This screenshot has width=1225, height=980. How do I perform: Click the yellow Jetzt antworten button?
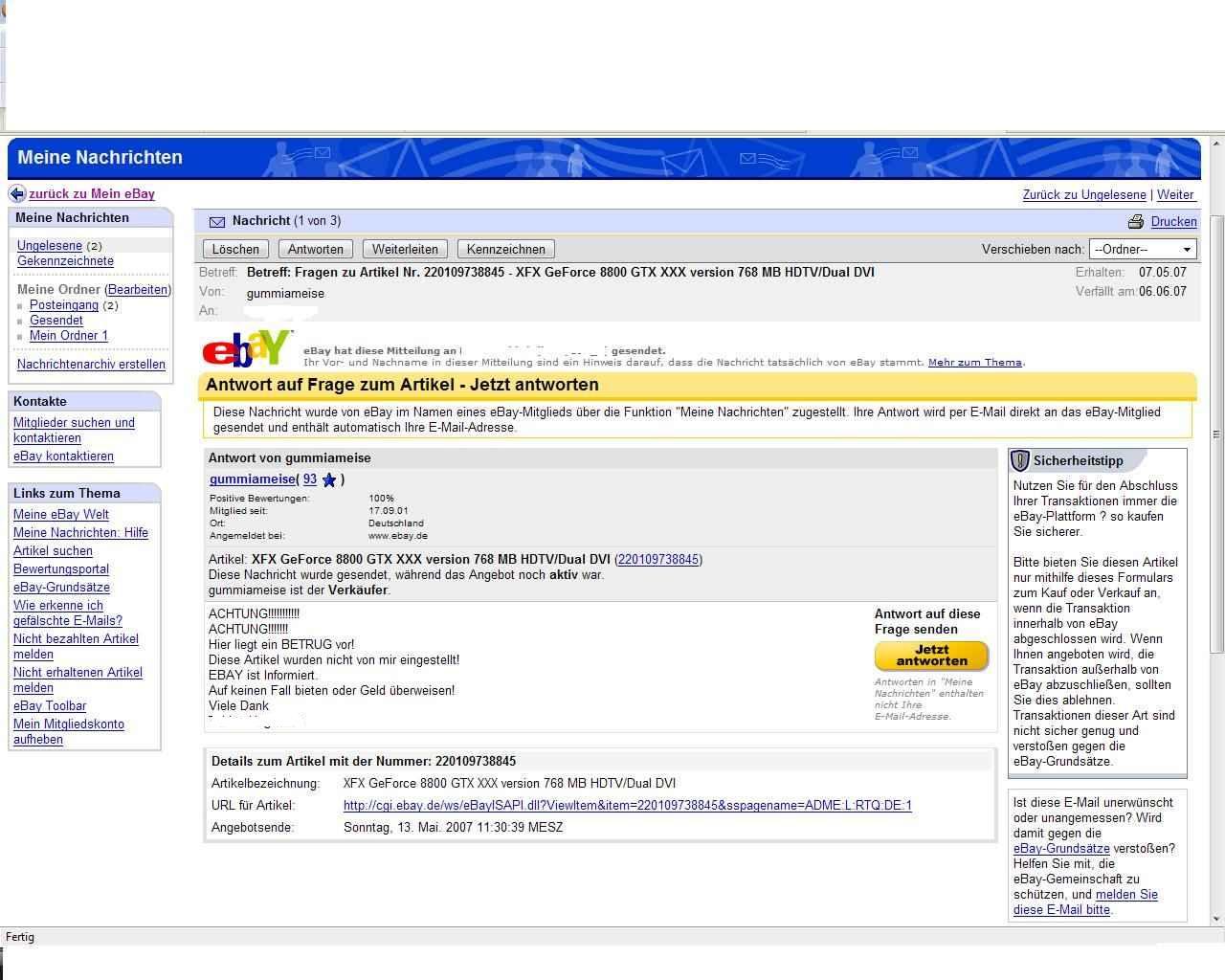(931, 656)
